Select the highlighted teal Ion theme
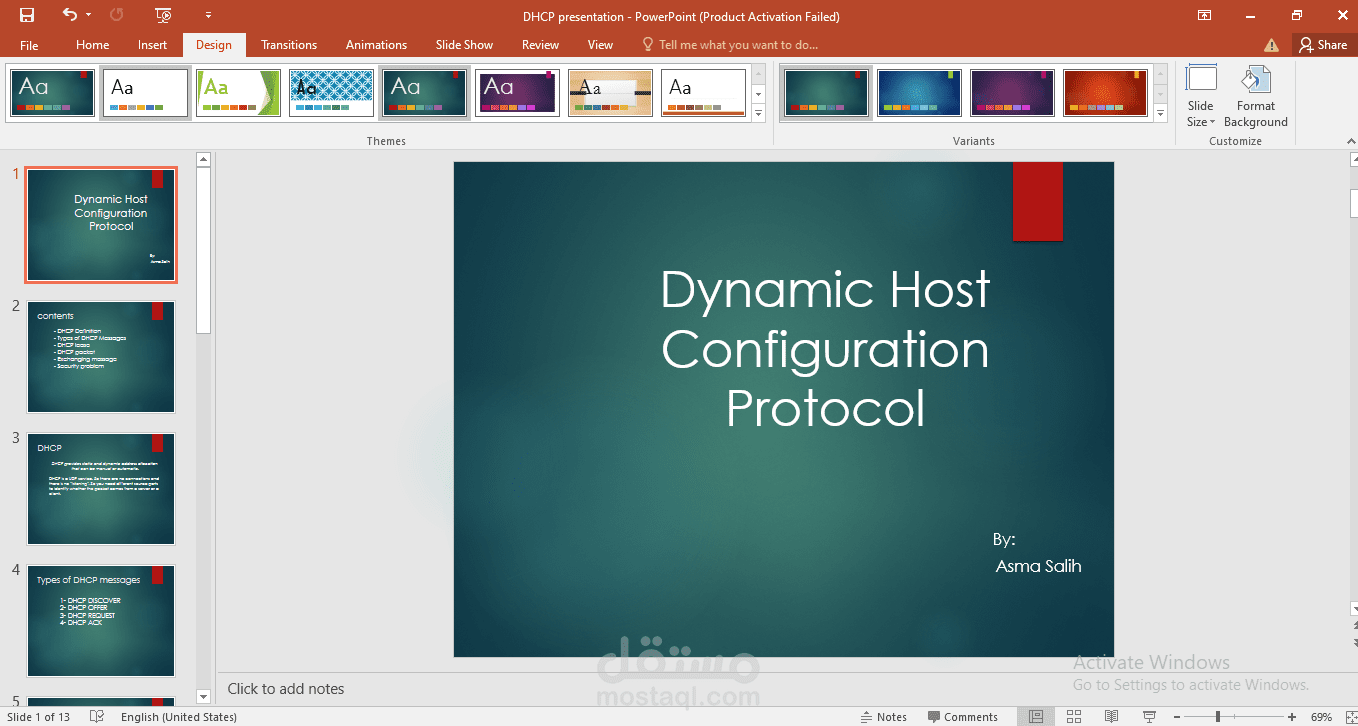The height and width of the screenshot is (726, 1358). [425, 93]
